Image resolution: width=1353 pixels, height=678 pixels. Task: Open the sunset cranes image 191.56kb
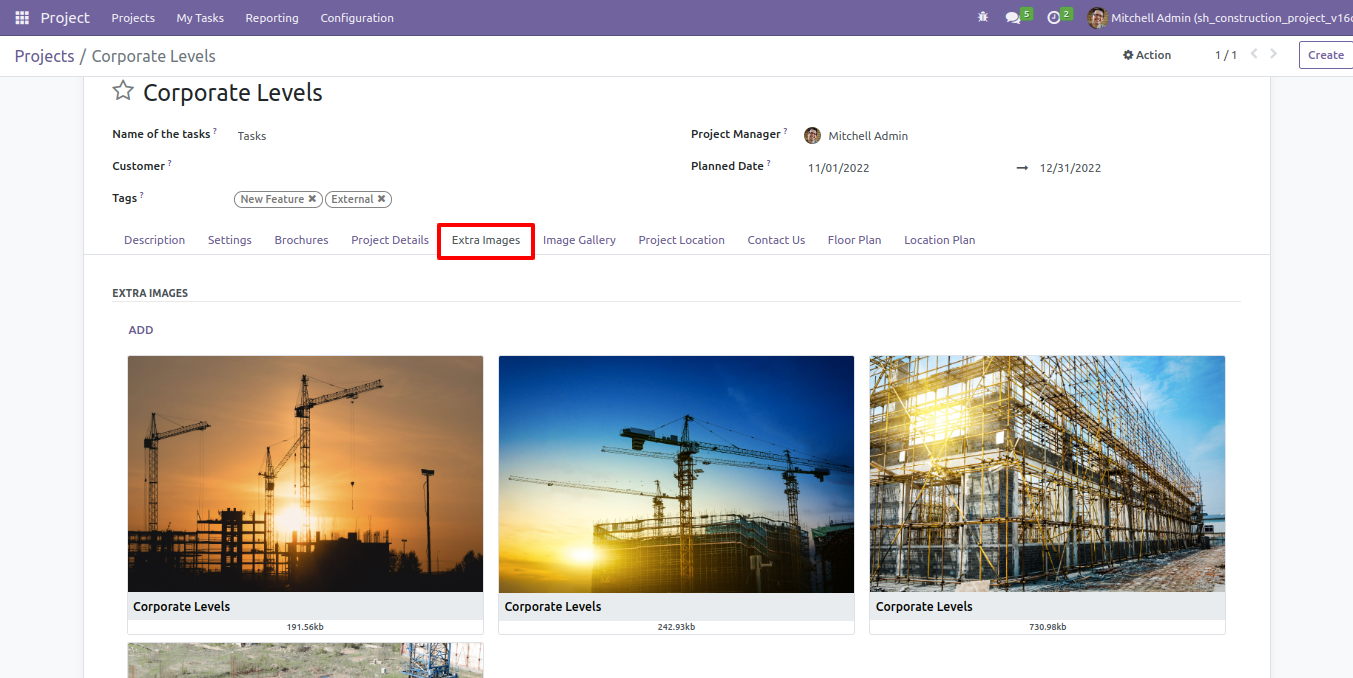click(x=305, y=474)
